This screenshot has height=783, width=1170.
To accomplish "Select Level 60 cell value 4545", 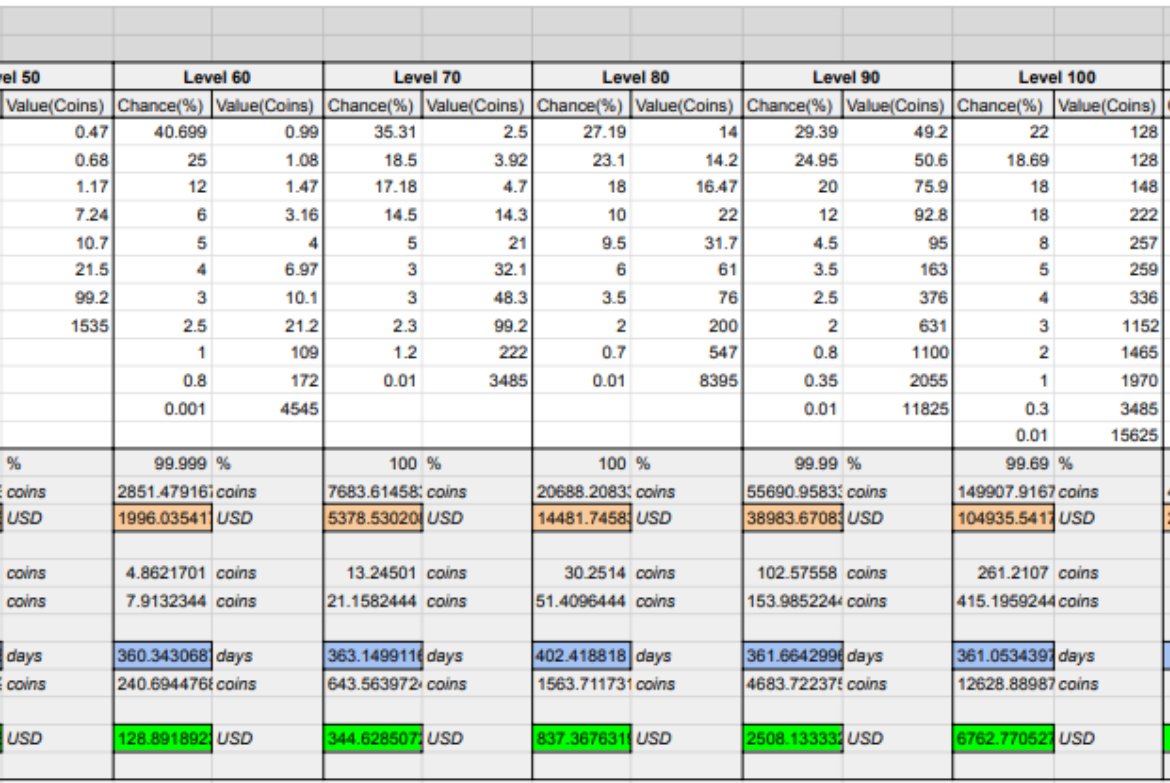I will (268, 408).
